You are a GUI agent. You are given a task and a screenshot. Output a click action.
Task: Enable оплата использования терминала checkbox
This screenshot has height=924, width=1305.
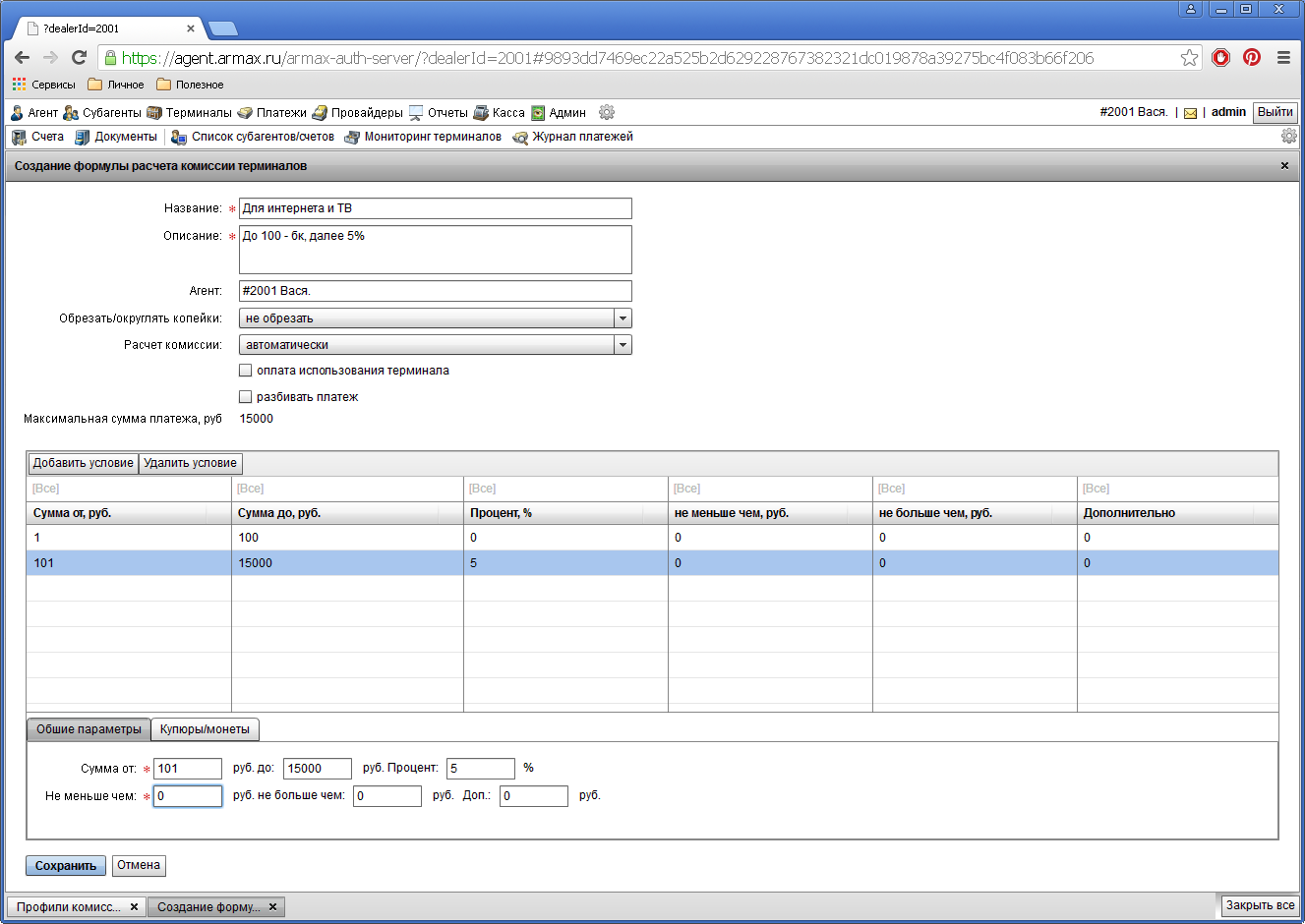tap(246, 371)
